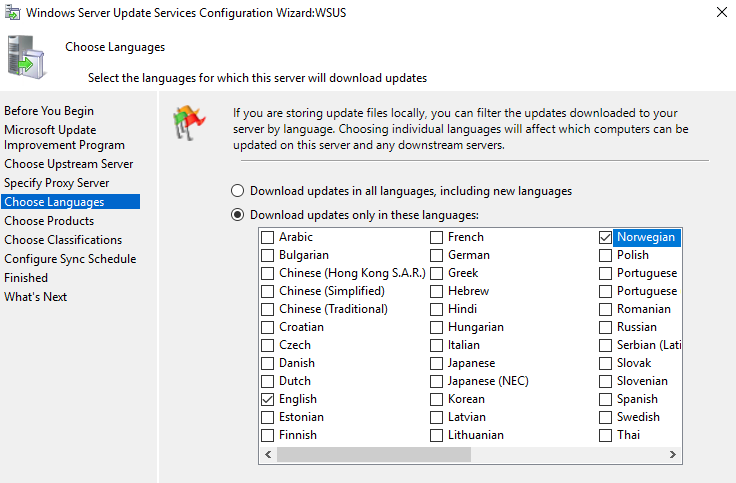Select the Specify Proxy Server step
Screen dimensions: 736x483
57,183
